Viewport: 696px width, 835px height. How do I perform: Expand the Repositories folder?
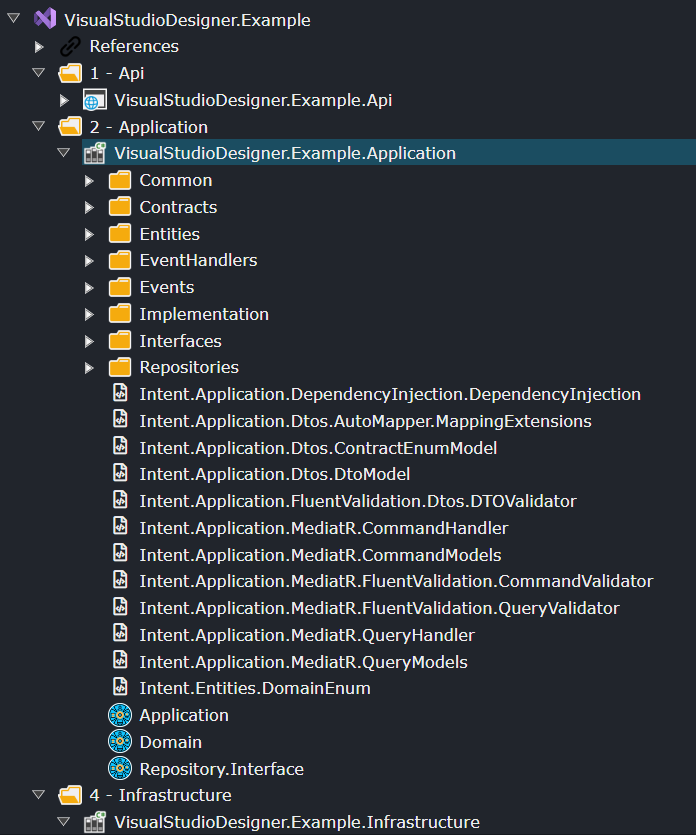[x=89, y=368]
